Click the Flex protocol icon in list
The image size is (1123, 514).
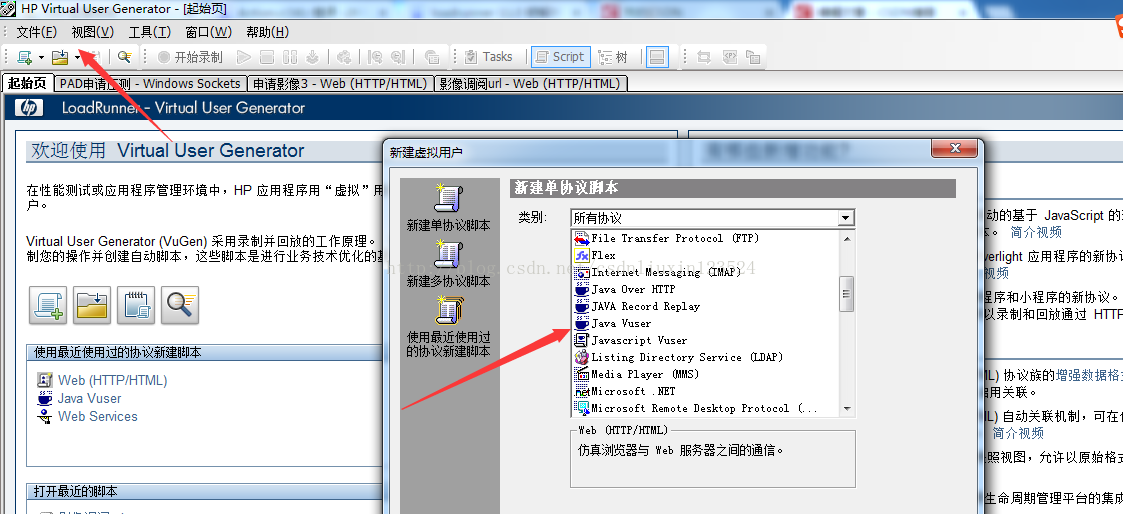coord(581,255)
